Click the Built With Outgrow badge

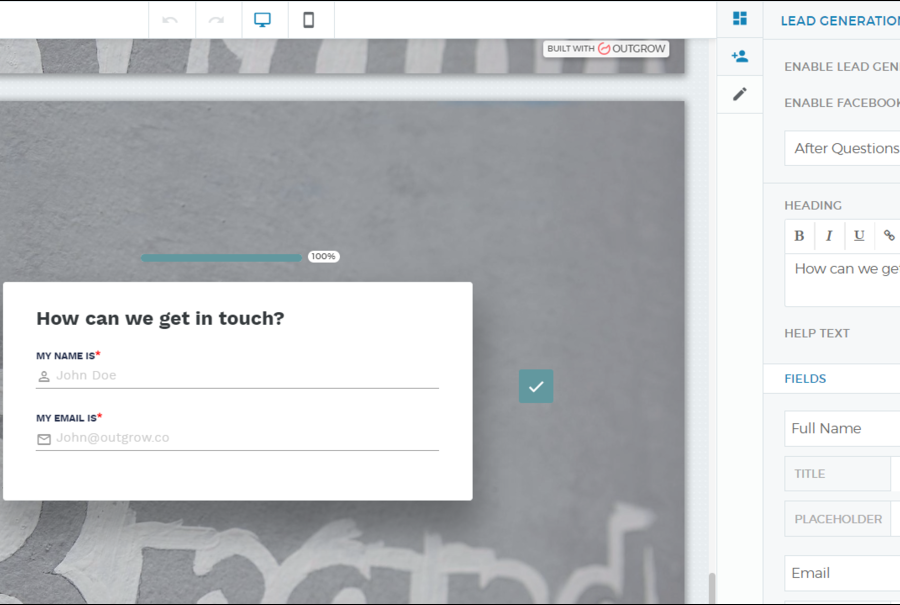pyautogui.click(x=606, y=48)
